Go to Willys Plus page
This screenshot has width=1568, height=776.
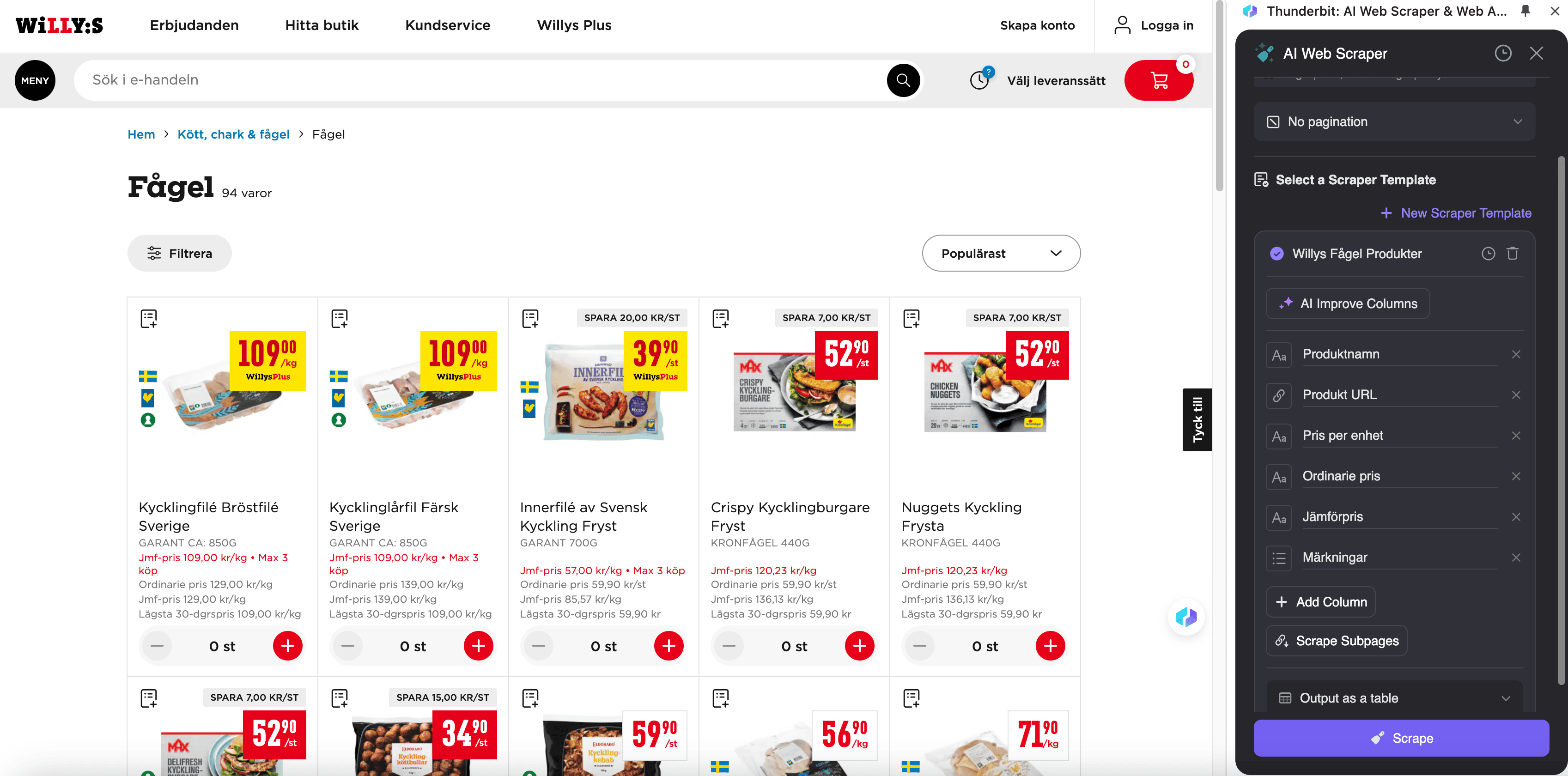click(574, 25)
